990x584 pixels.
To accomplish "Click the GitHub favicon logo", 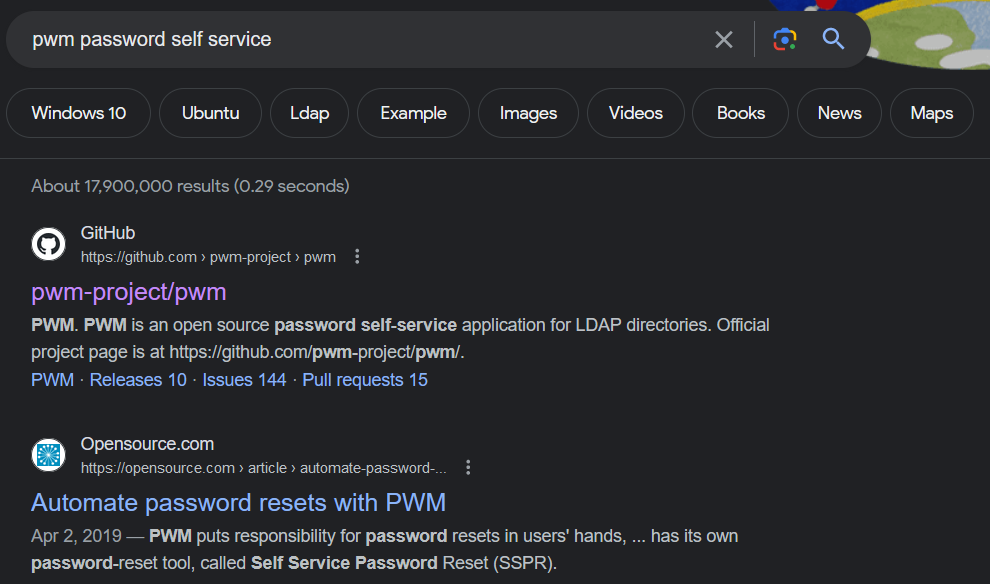I will (x=49, y=244).
